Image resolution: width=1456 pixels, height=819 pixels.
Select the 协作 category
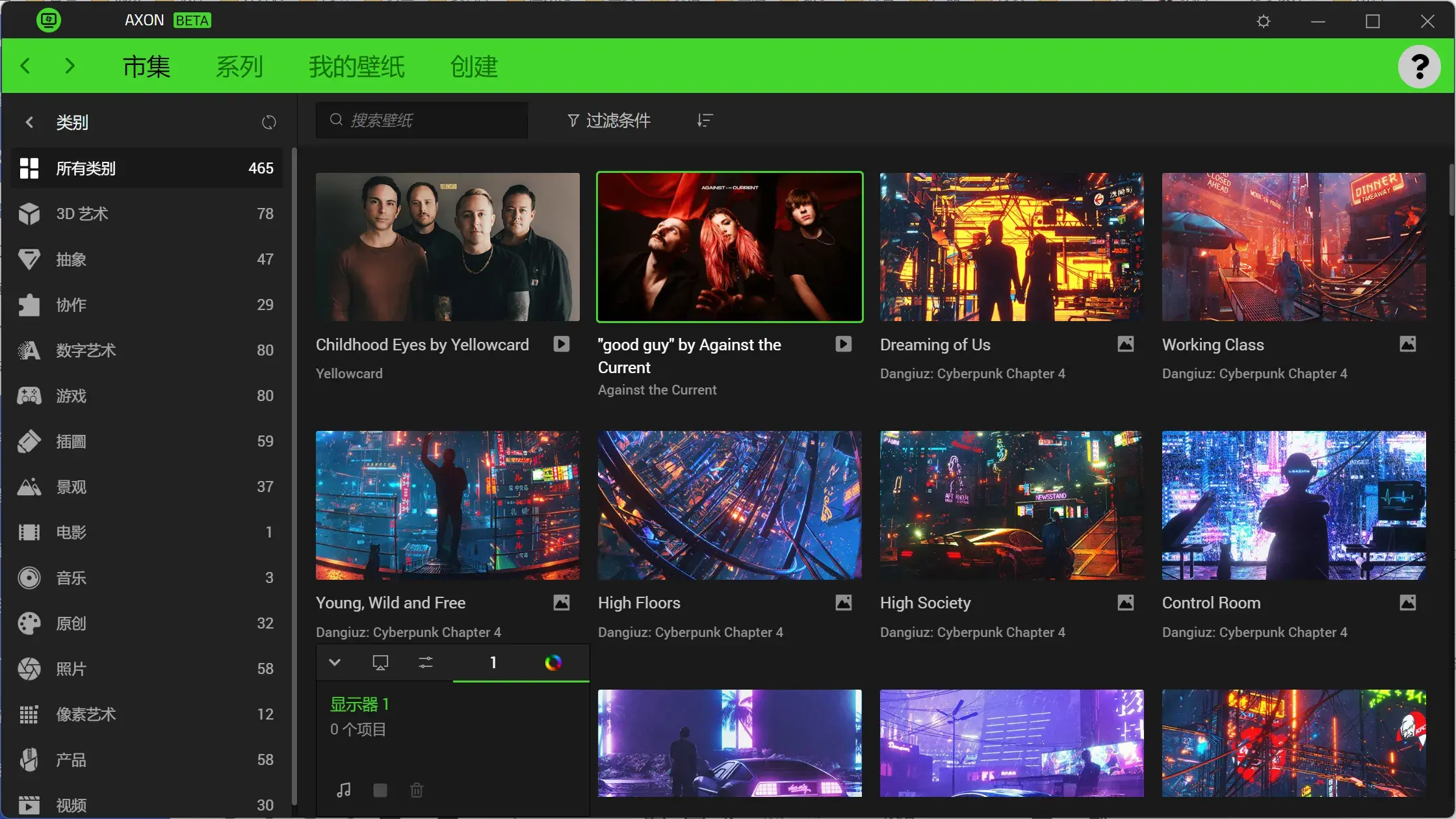[x=147, y=305]
